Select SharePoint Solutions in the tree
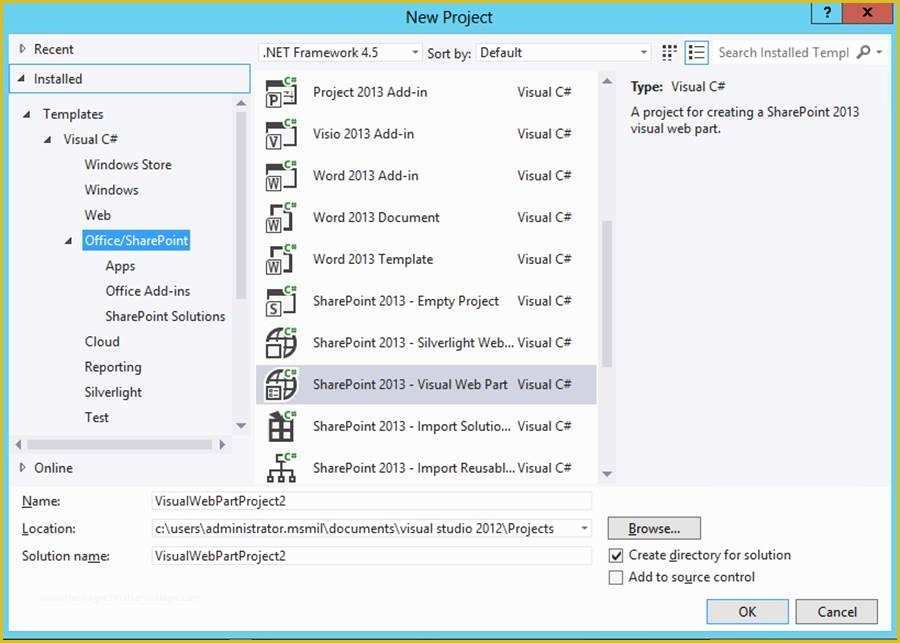Viewport: 900px width, 643px height. click(165, 316)
